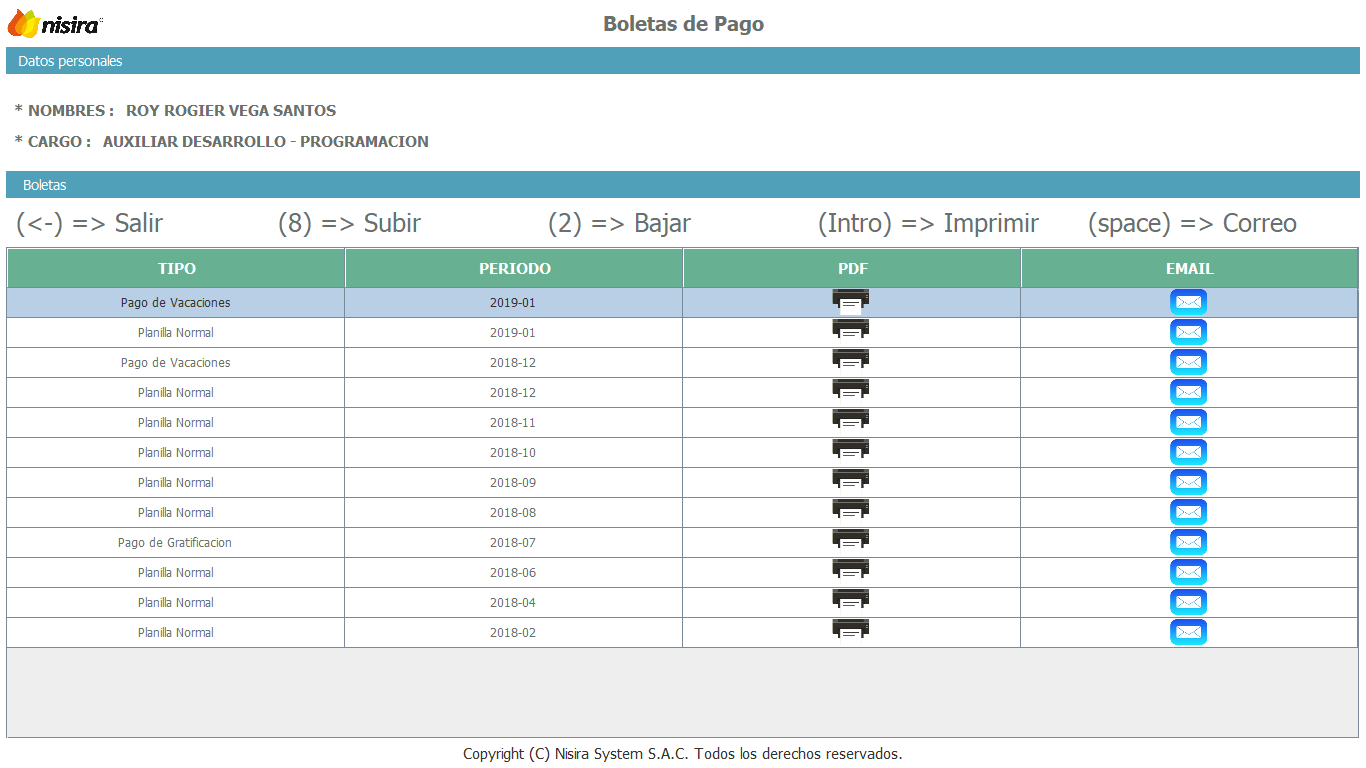Viewport: 1366px width, 768px height.
Task: Print the Planilla Normal 2018-04 PDF
Action: (851, 601)
